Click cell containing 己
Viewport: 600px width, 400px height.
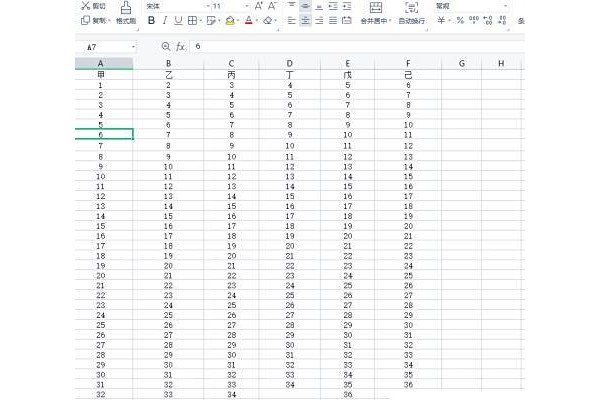pyautogui.click(x=408, y=75)
